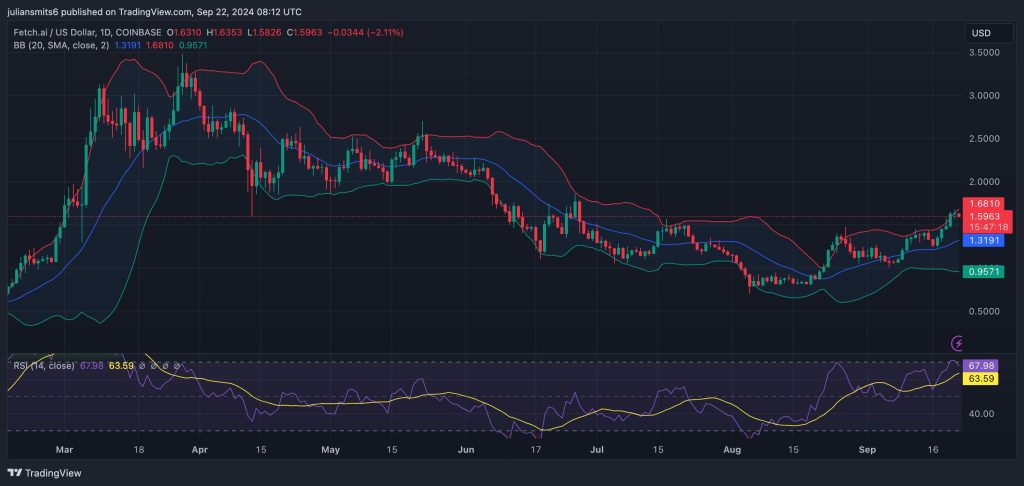1024x486 pixels.
Task: Click the high price value H1.6353
Action: (225, 32)
